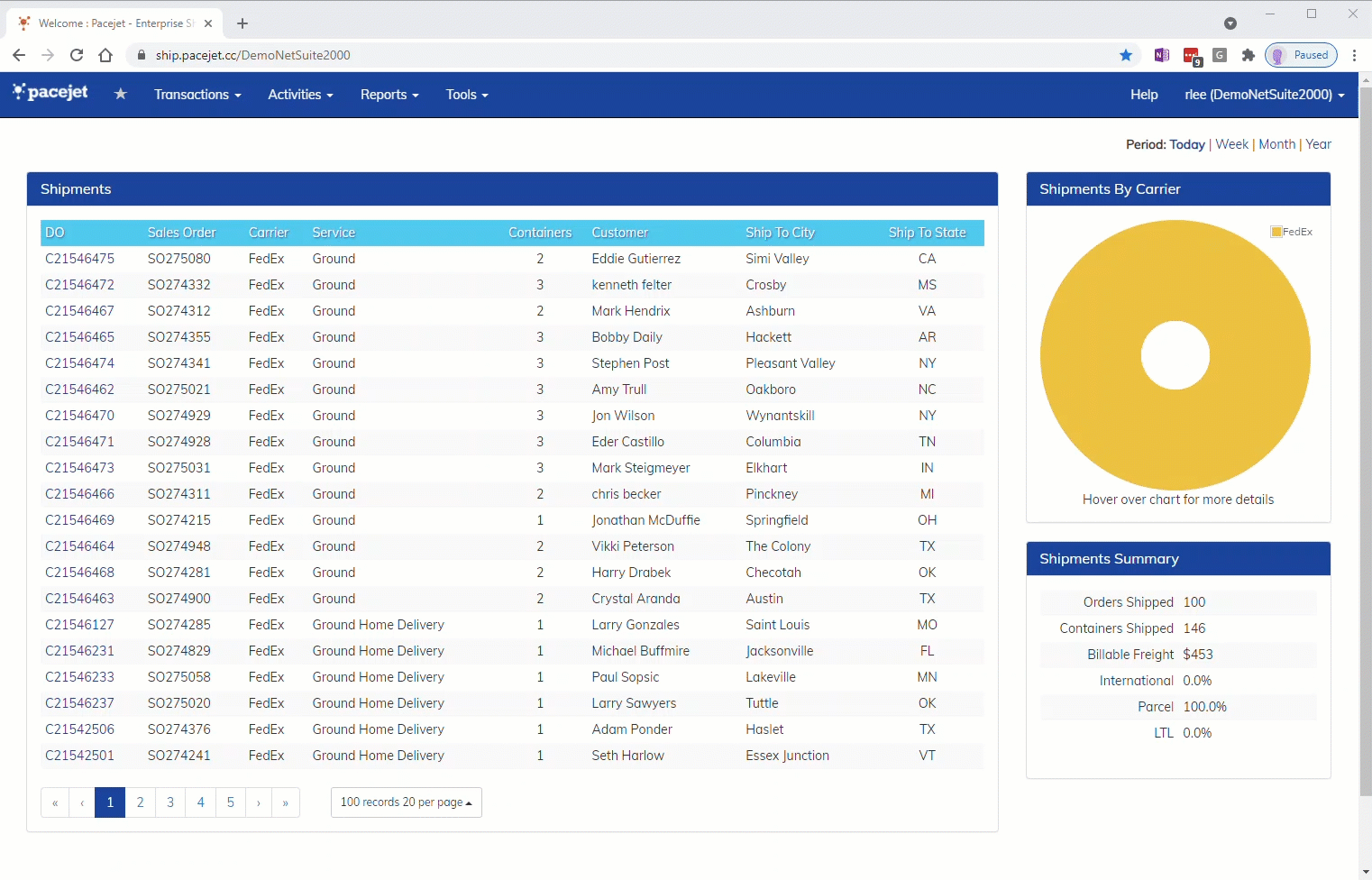Open the Transactions menu
This screenshot has width=1372, height=880.
[197, 95]
